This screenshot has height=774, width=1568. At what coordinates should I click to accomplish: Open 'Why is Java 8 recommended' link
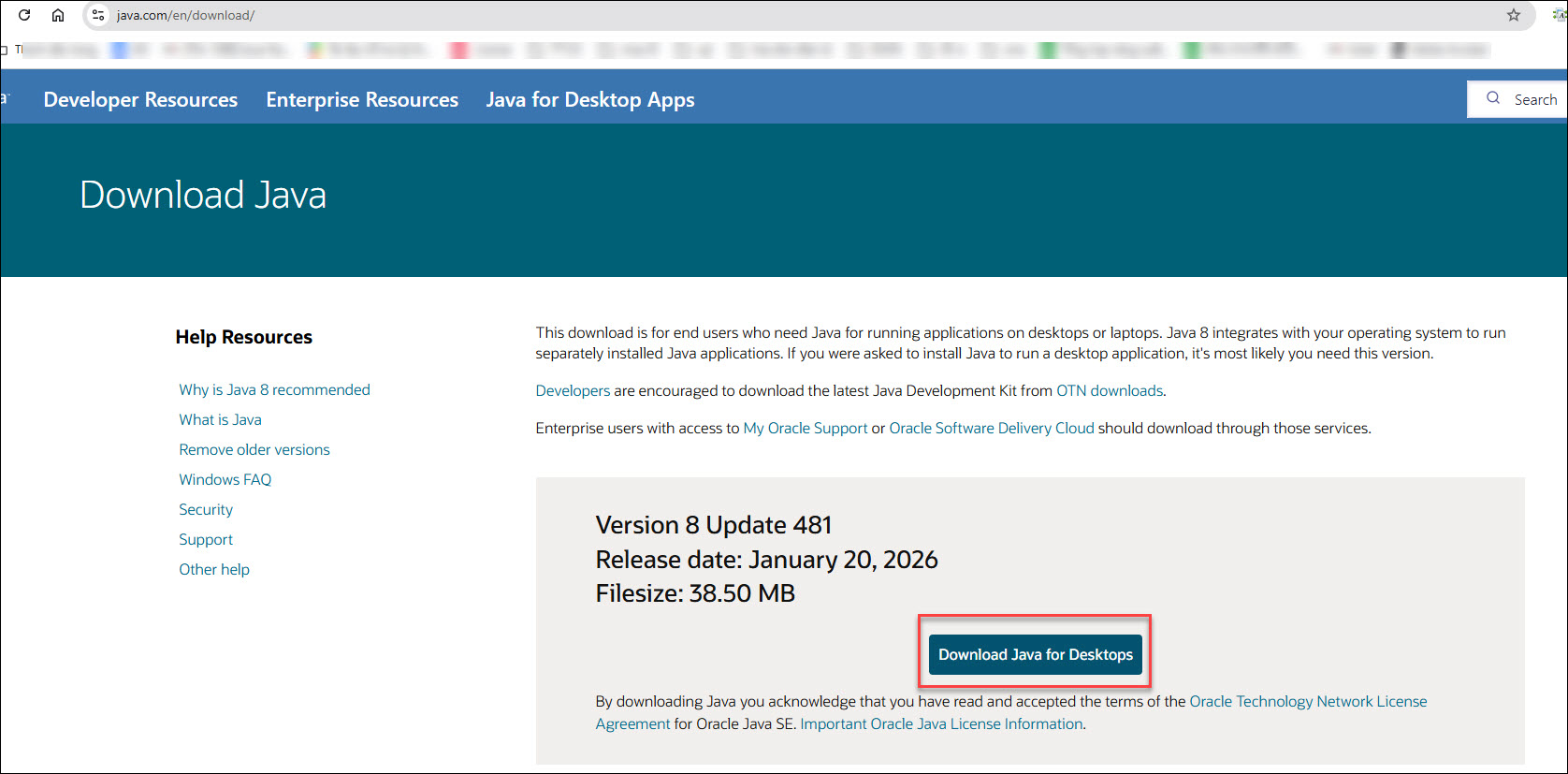(x=274, y=389)
